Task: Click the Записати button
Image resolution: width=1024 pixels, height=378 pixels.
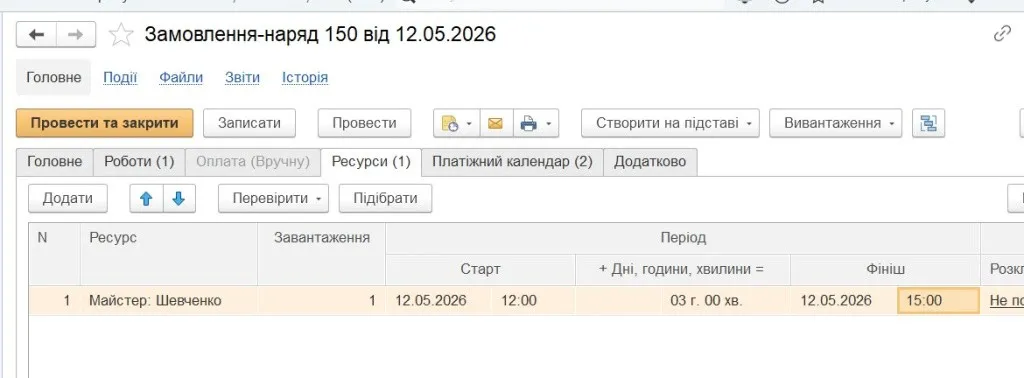Action: 249,123
